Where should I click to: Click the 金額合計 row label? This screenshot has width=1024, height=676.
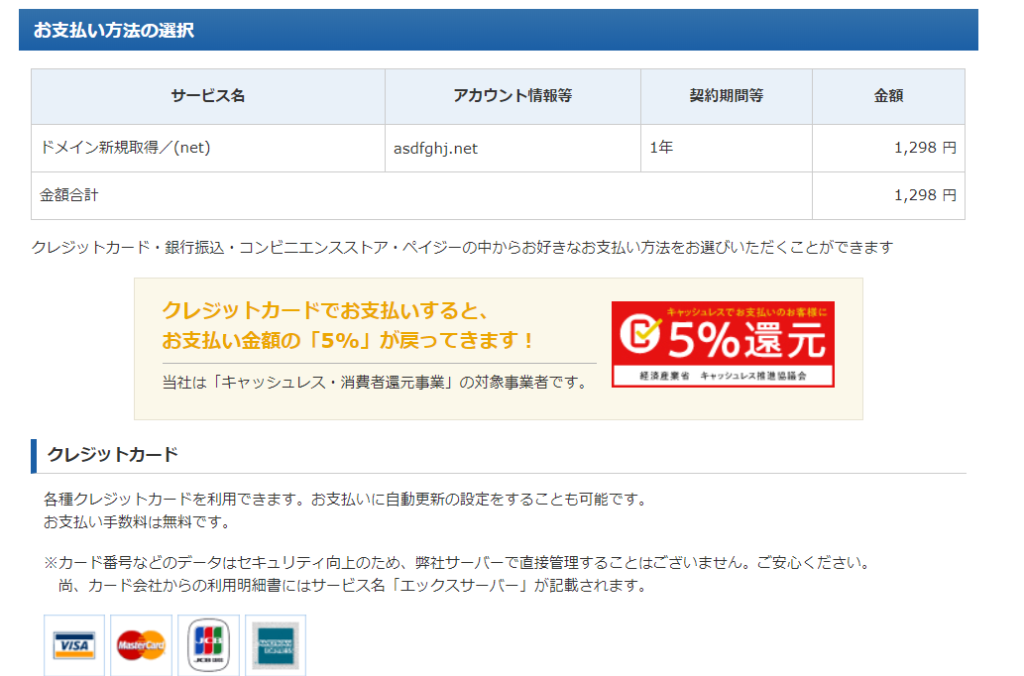(x=69, y=195)
